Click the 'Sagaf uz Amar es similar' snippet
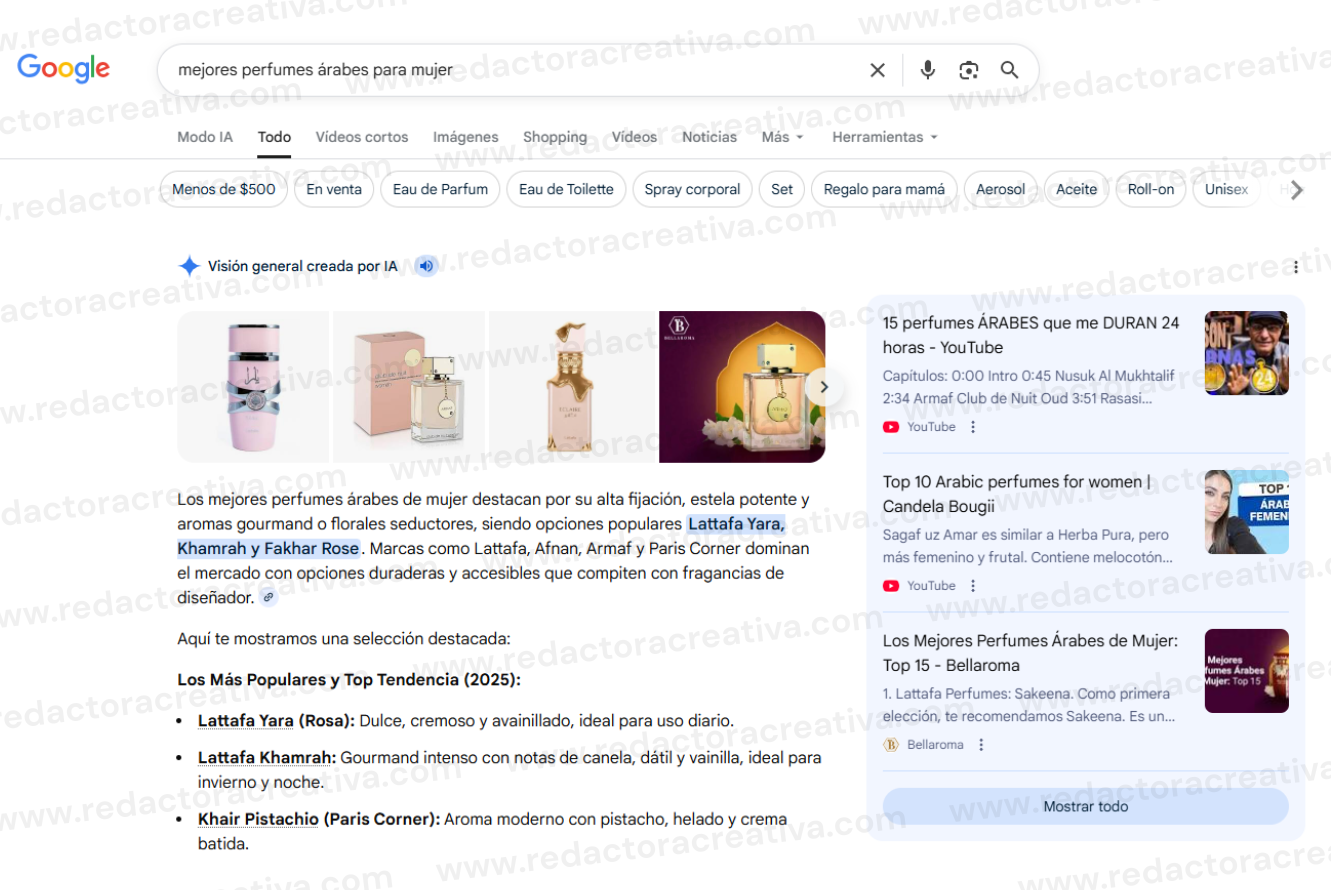Screen dimensions: 1331x890 point(1028,546)
